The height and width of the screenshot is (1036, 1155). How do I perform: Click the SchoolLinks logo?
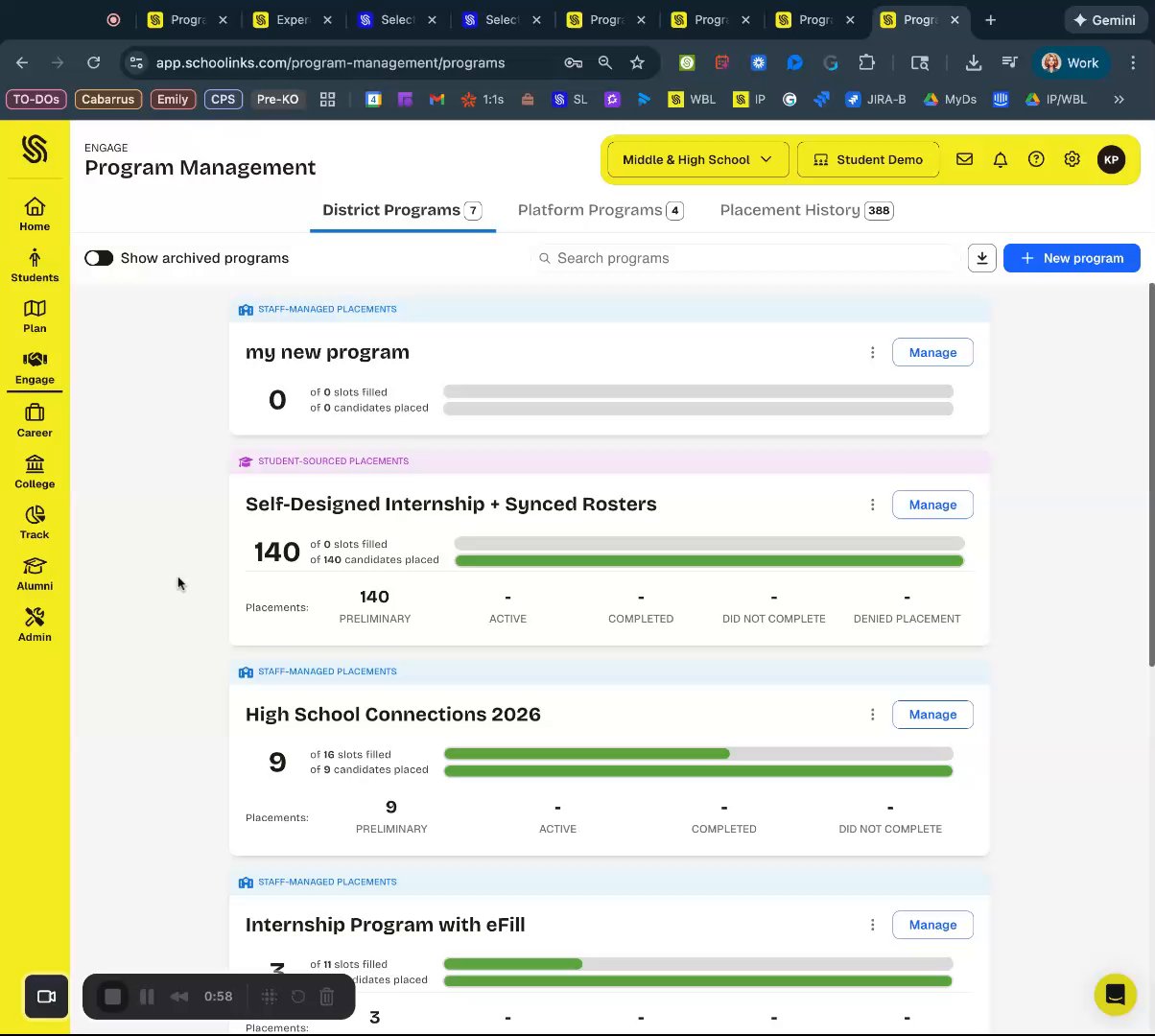tap(35, 149)
